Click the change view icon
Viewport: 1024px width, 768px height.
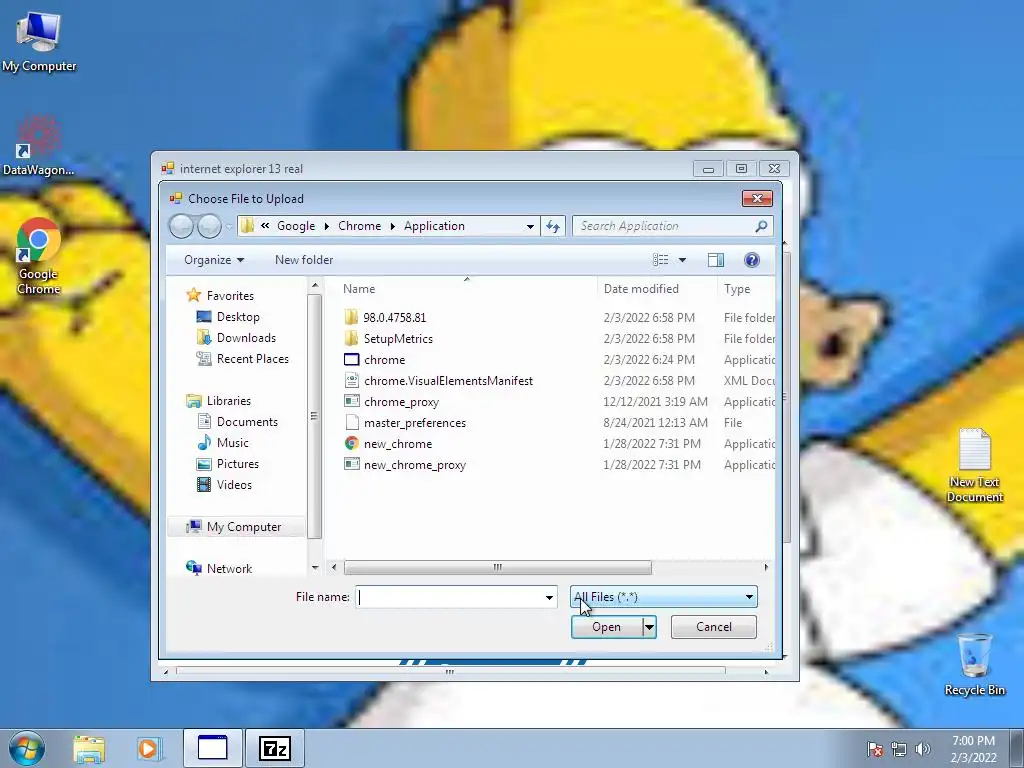[660, 260]
